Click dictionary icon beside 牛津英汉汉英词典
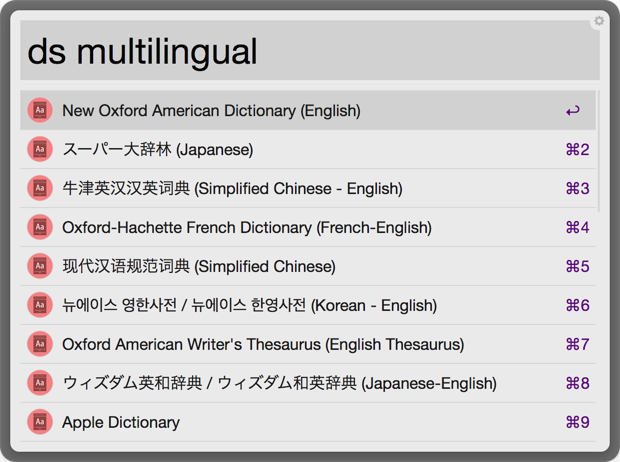 coord(40,188)
